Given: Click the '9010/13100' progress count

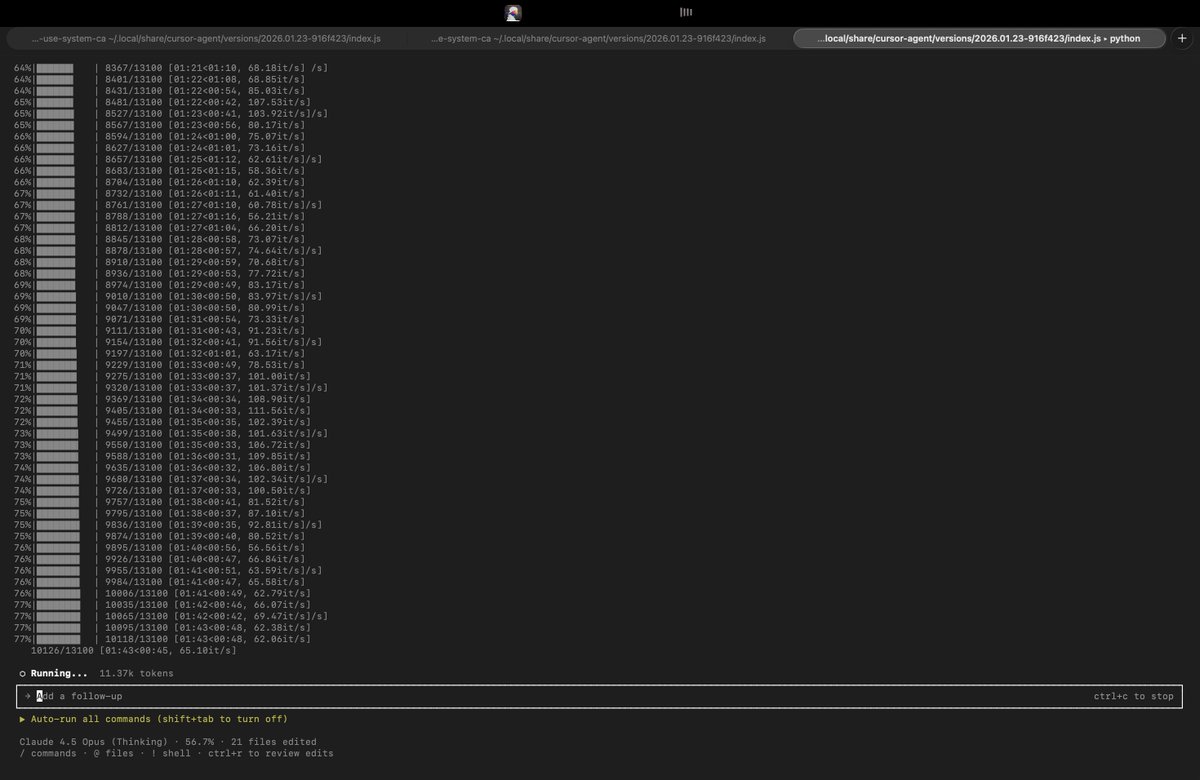Looking at the screenshot, I should click(x=133, y=296).
